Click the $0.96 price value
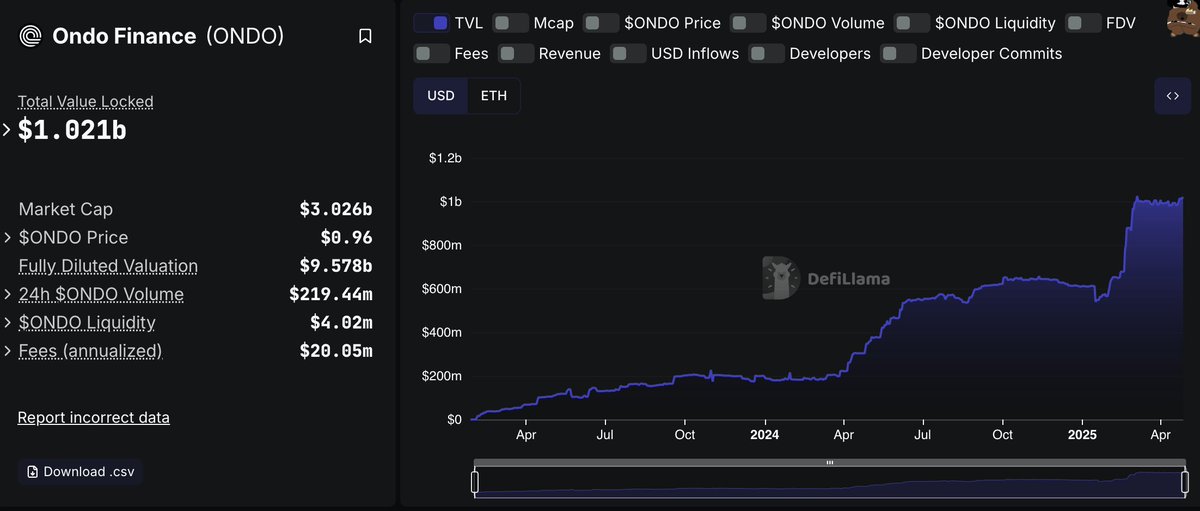This screenshot has height=511, width=1200. (x=347, y=238)
